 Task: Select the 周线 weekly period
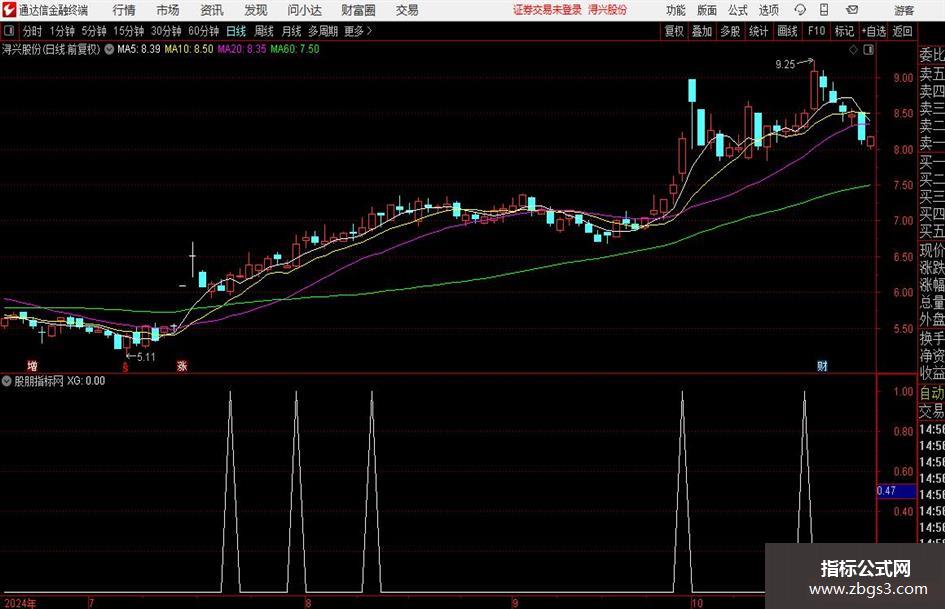(264, 31)
